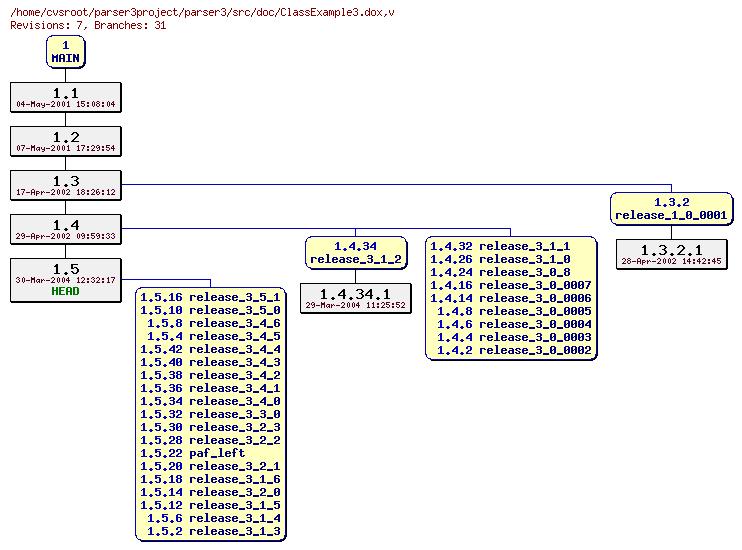Click 1.4.8 release_3_0_0005 entry
The height and width of the screenshot is (550, 742).
click(514, 311)
